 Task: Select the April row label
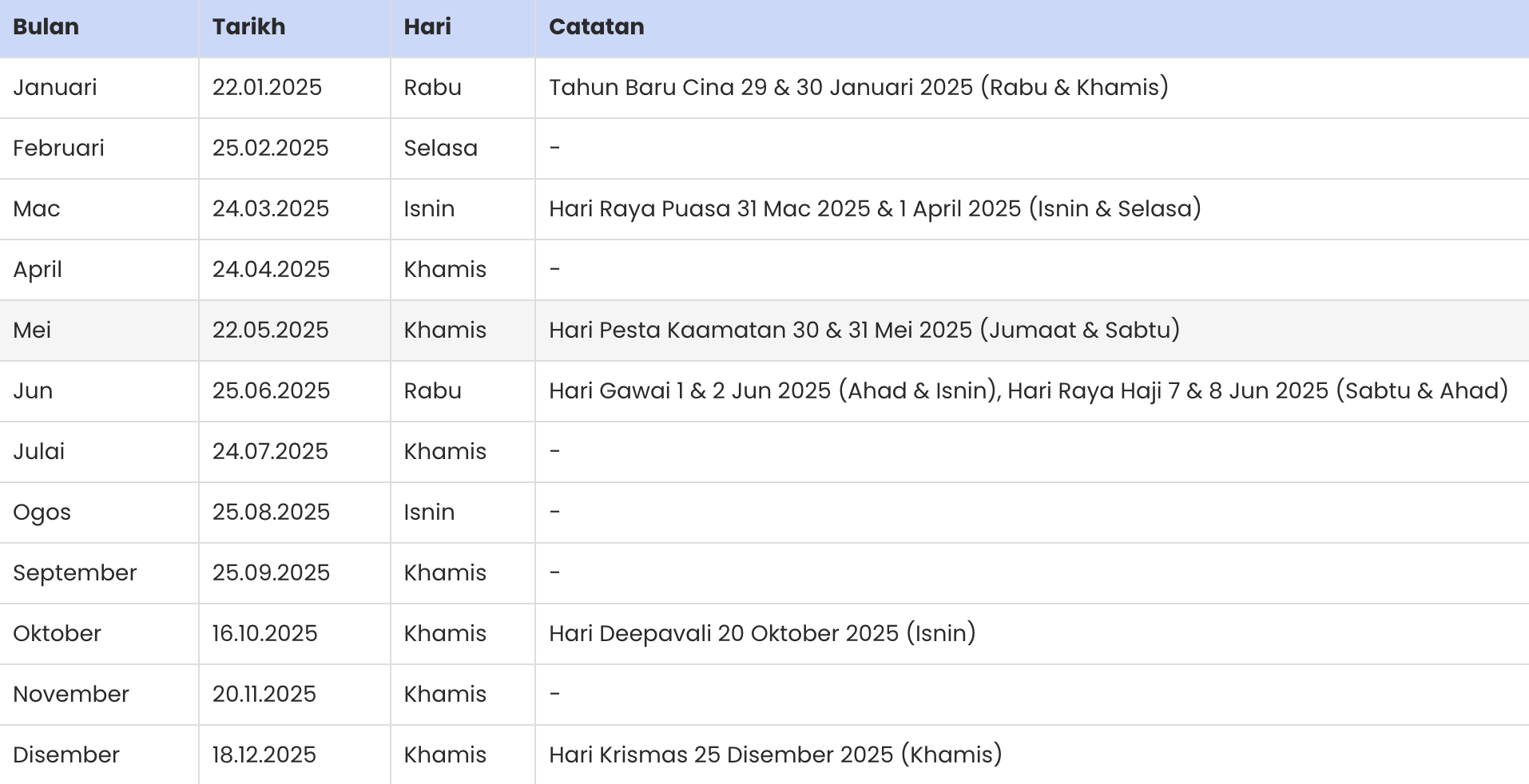tap(38, 270)
